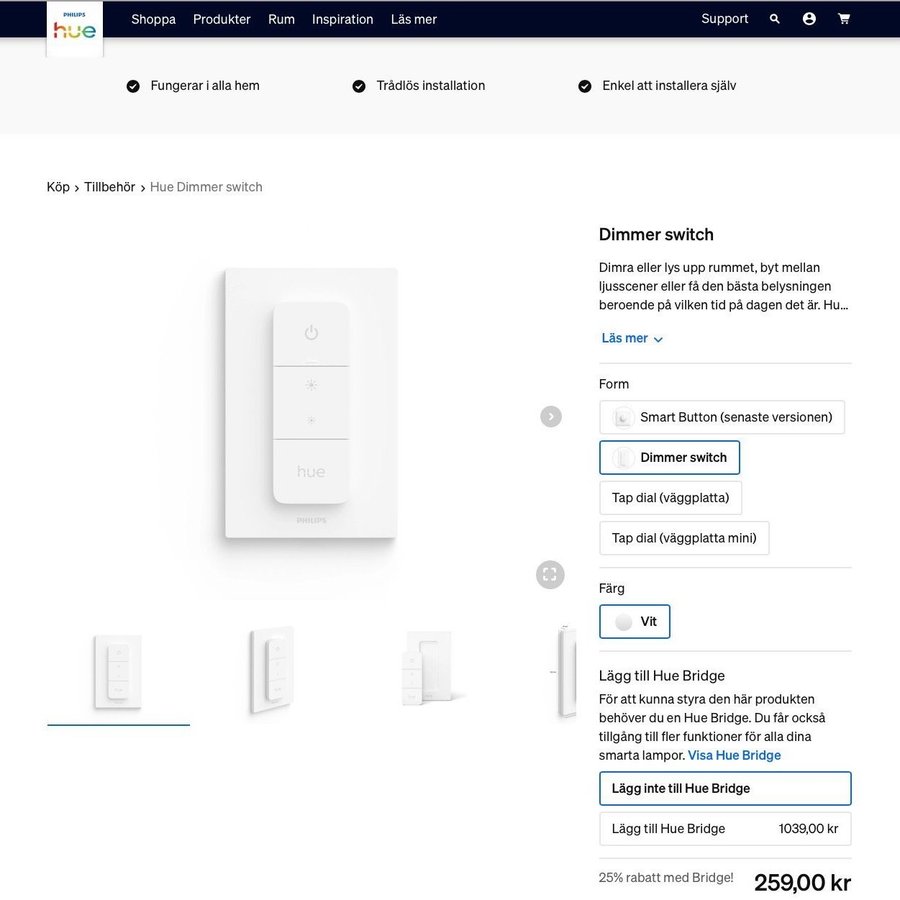
Task: Open the Inspiration menu item
Action: [343, 19]
